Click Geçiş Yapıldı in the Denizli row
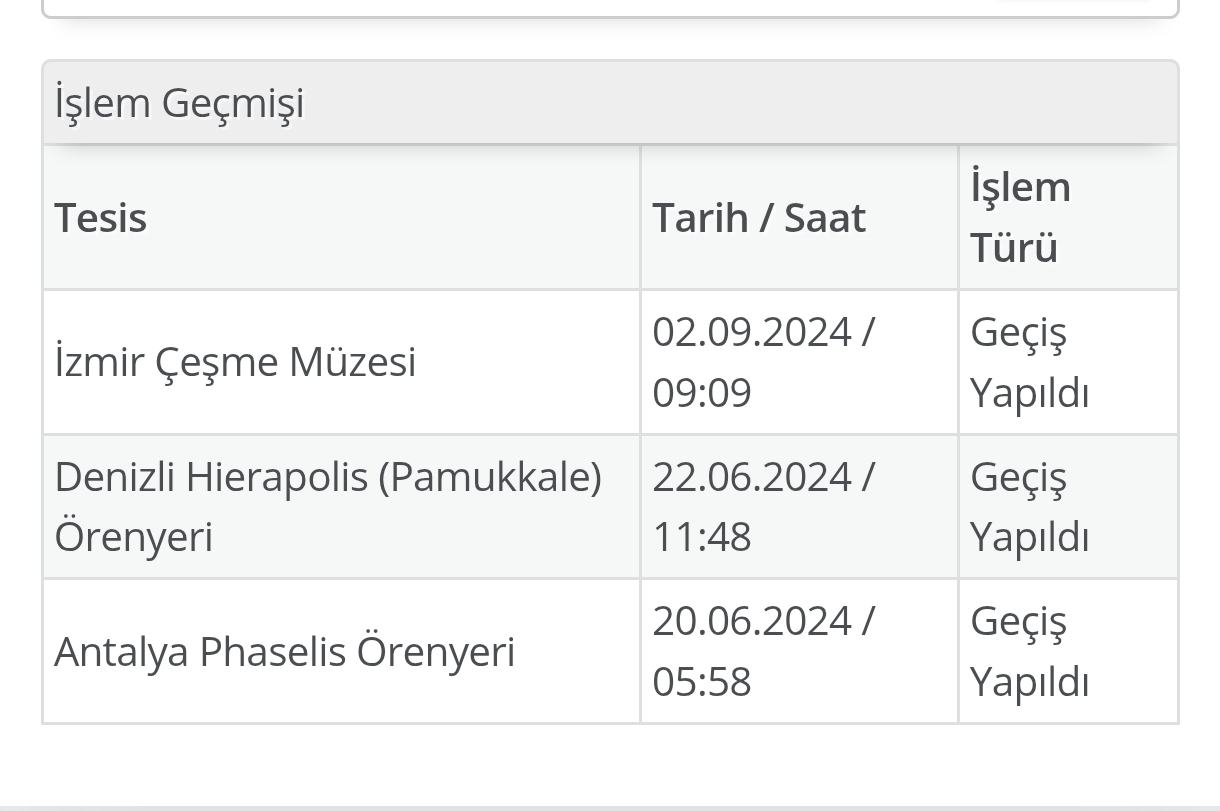 [x=1029, y=507]
